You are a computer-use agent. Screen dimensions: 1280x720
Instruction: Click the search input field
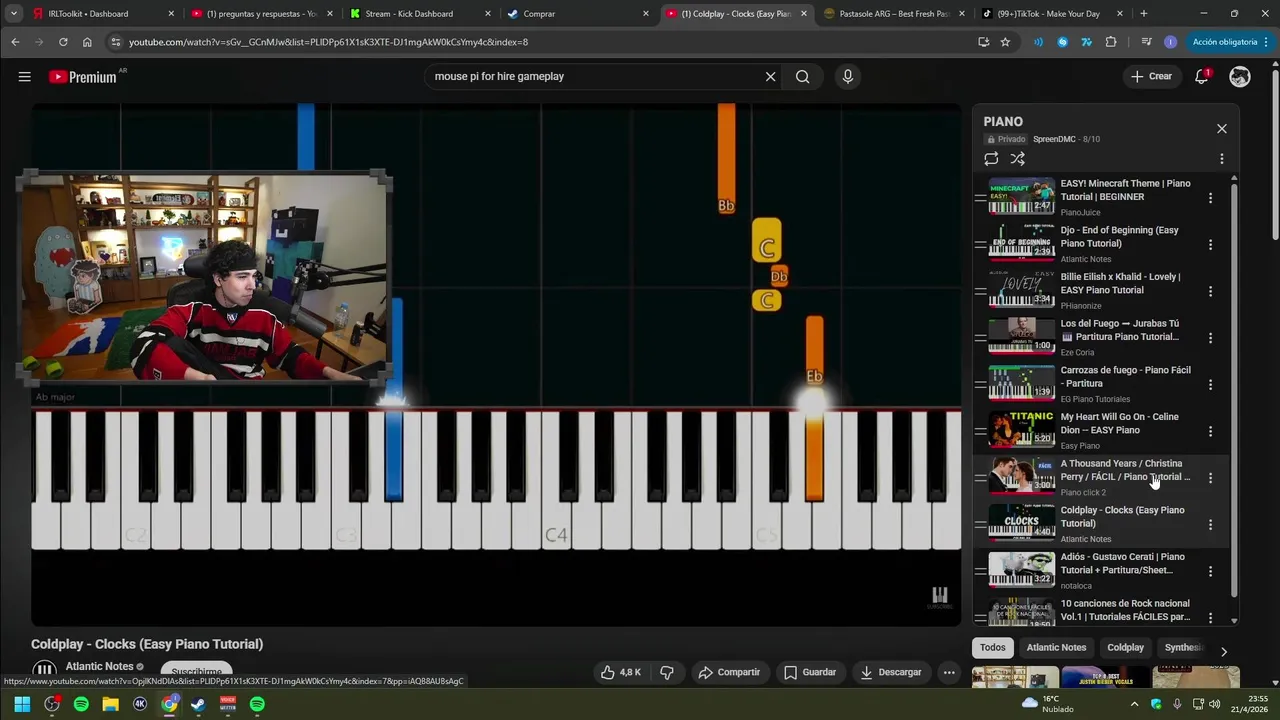(595, 77)
